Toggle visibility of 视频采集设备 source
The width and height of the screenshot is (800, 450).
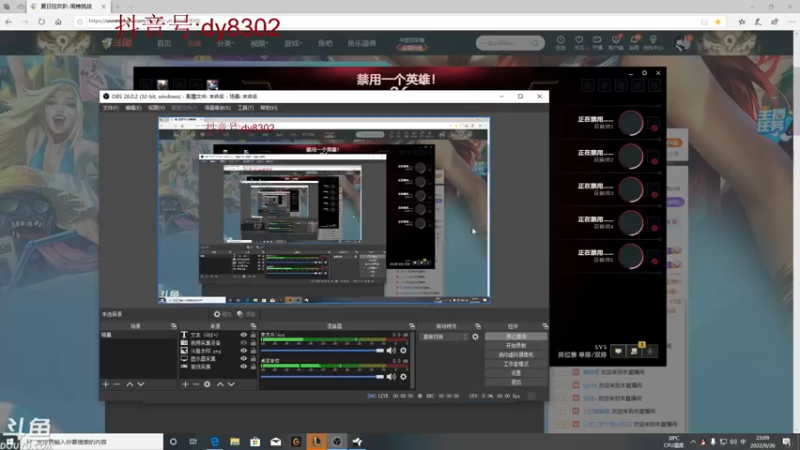point(243,343)
